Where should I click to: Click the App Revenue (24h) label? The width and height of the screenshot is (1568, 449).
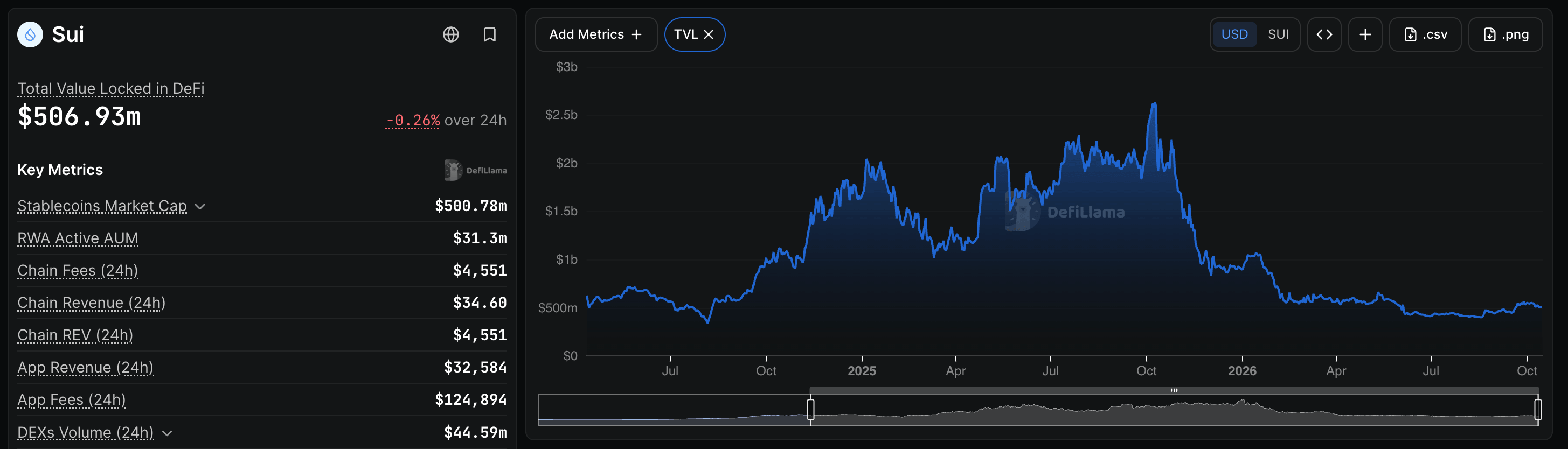[x=85, y=368]
